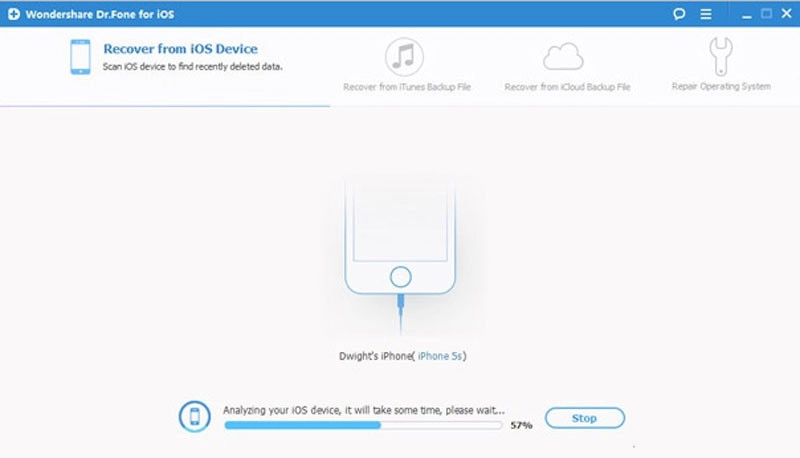This screenshot has height=458, width=800.
Task: Click the analysis progress bar
Action: click(363, 425)
